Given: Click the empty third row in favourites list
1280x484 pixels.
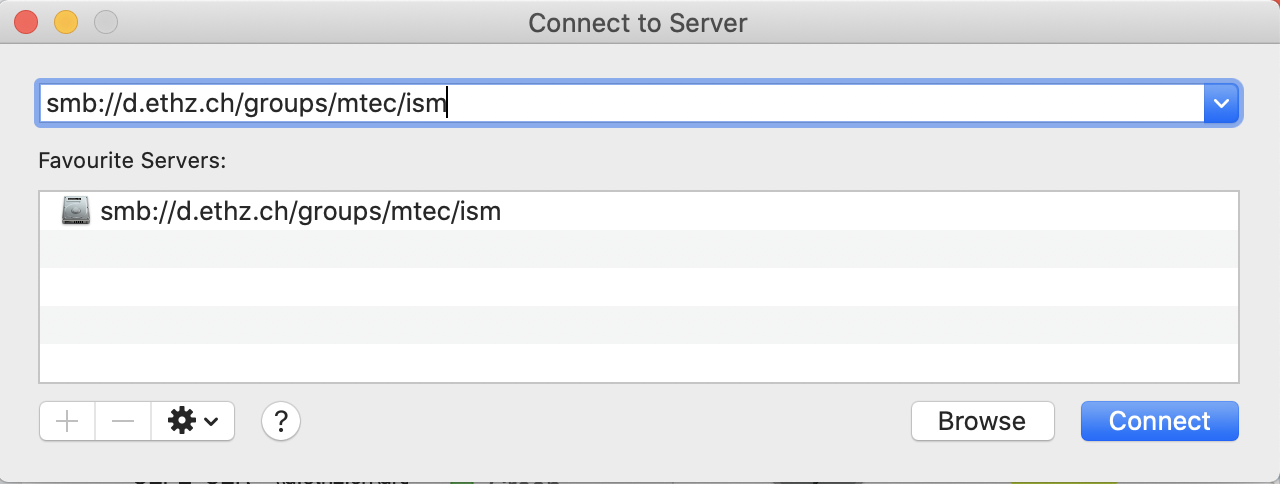Looking at the screenshot, I should tap(639, 287).
